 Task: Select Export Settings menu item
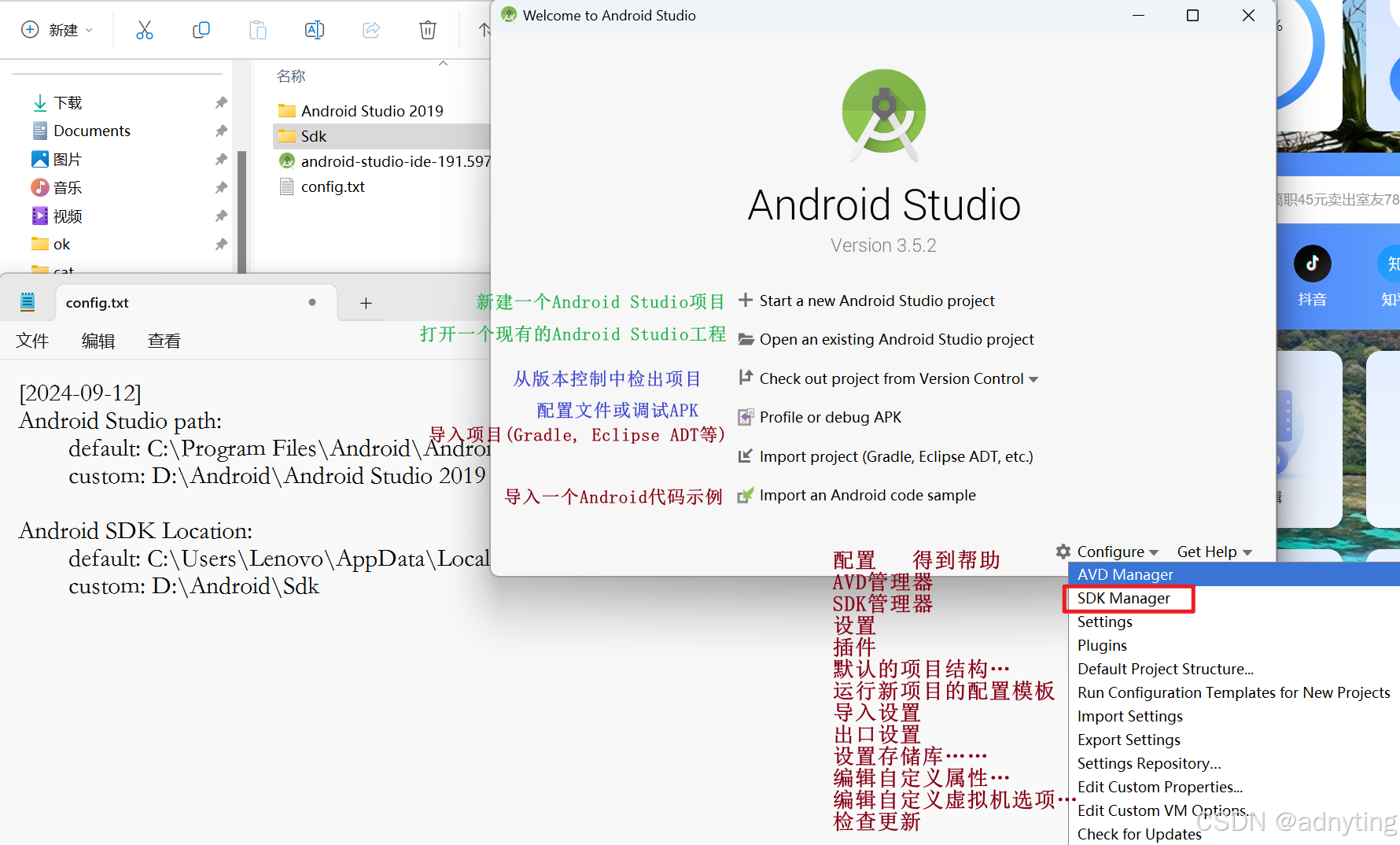pos(1234,740)
